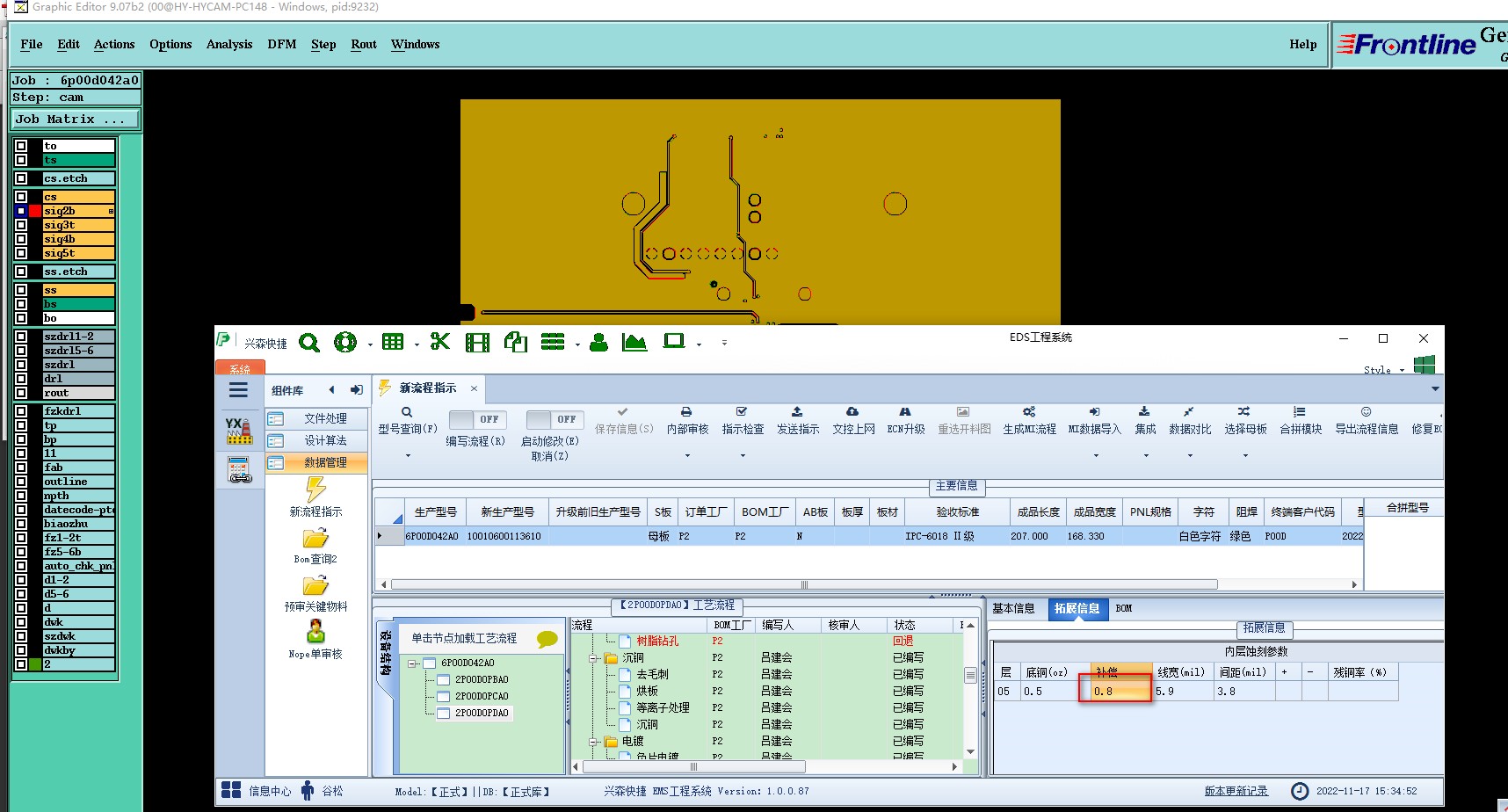This screenshot has width=1508, height=812.
Task: Toggle checkbox of layer fzkdrl
Action: coord(21,411)
